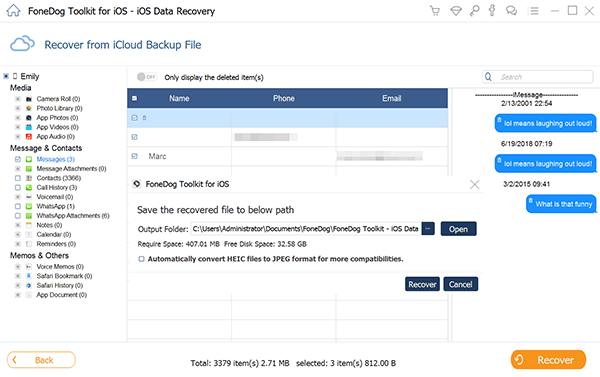Click the Open folder button
This screenshot has width=600, height=377.
458,229
